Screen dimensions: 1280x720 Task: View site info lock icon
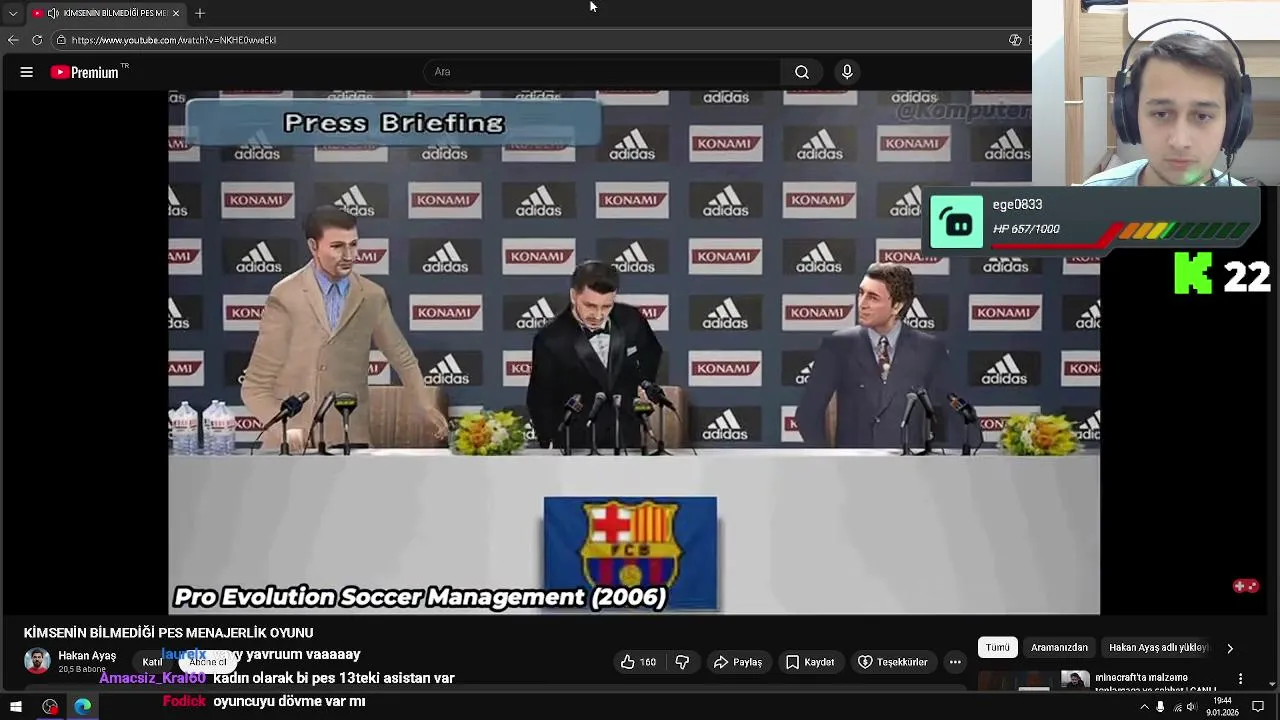[61, 40]
